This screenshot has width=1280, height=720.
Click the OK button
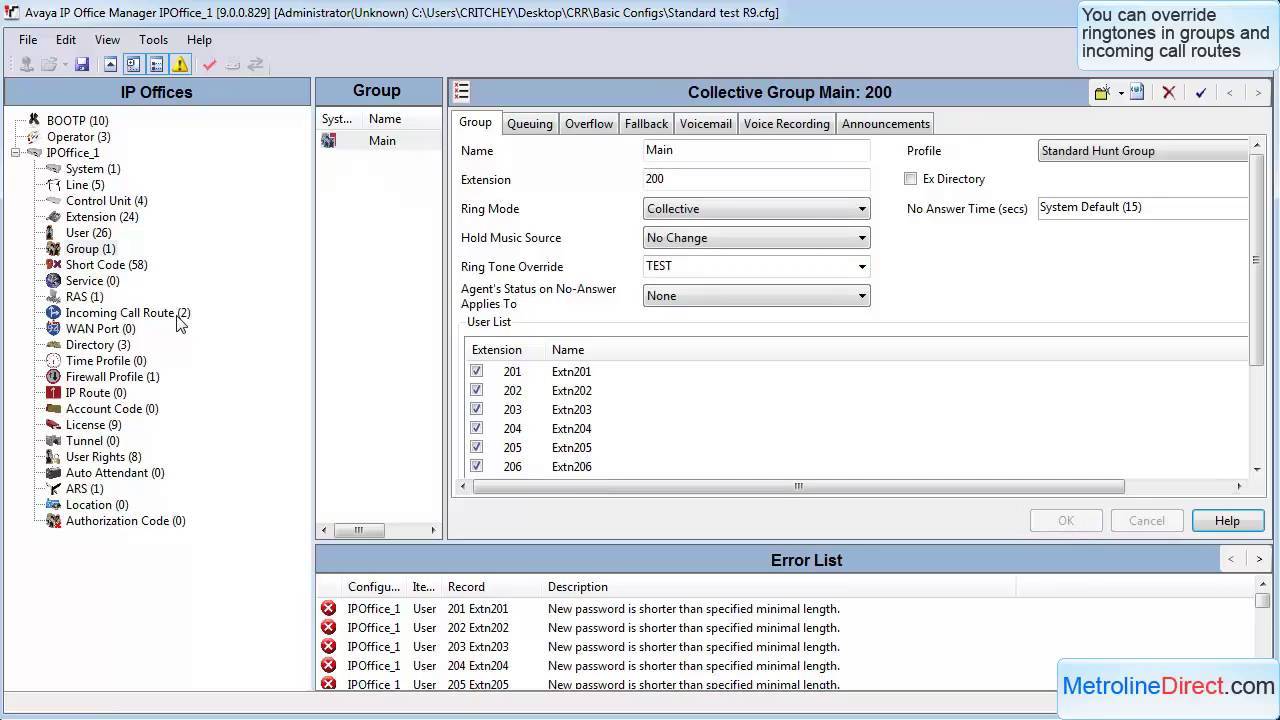click(x=1066, y=521)
